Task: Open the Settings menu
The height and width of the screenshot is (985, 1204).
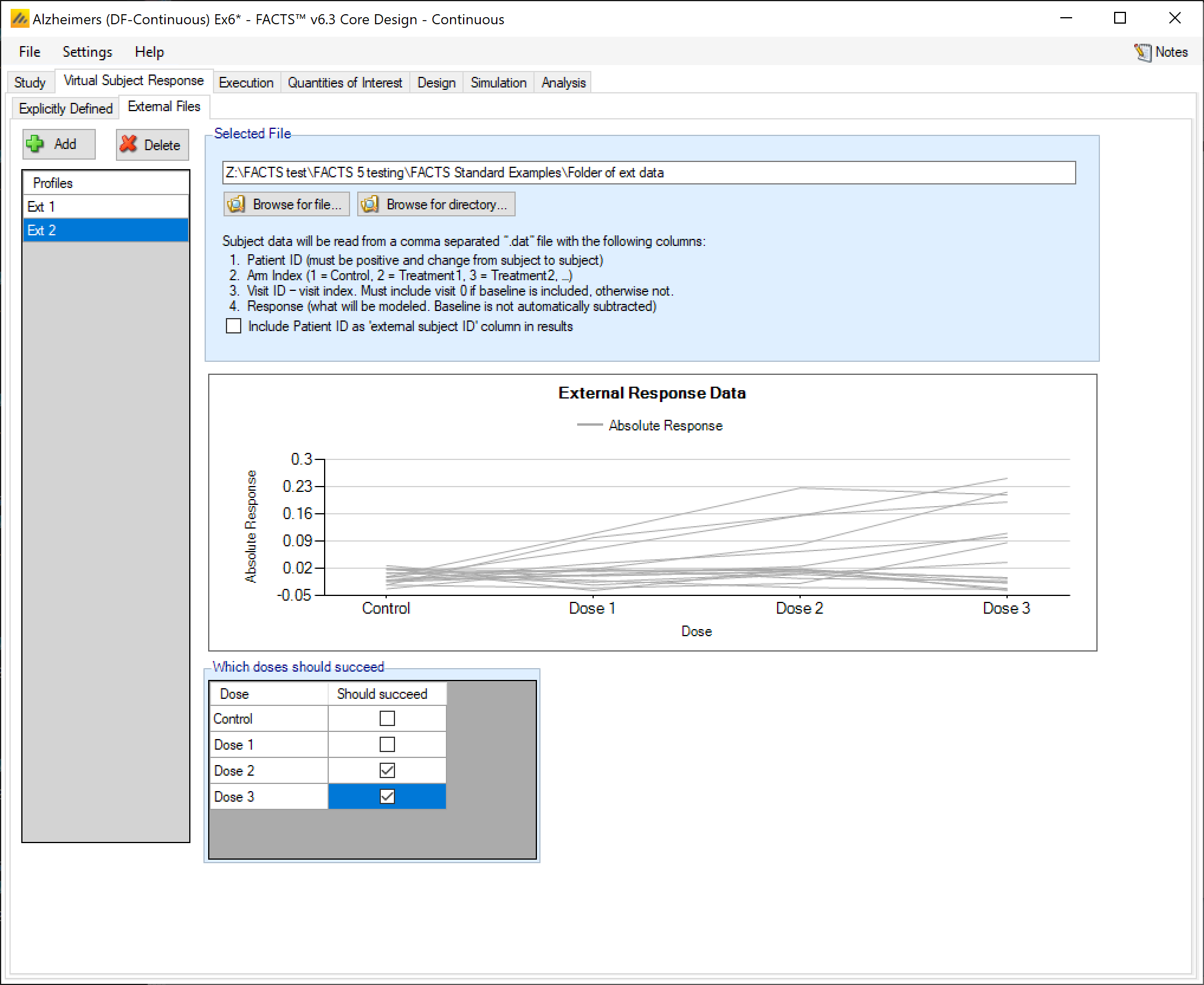Action: (x=87, y=52)
